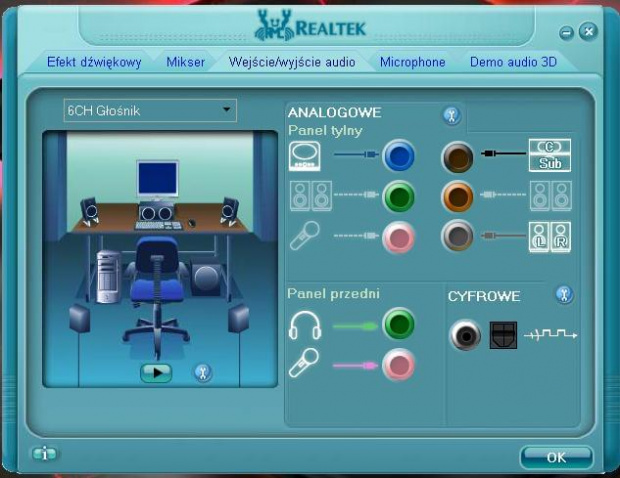
Task: Select the black center/subwoofer jack
Action: click(457, 157)
